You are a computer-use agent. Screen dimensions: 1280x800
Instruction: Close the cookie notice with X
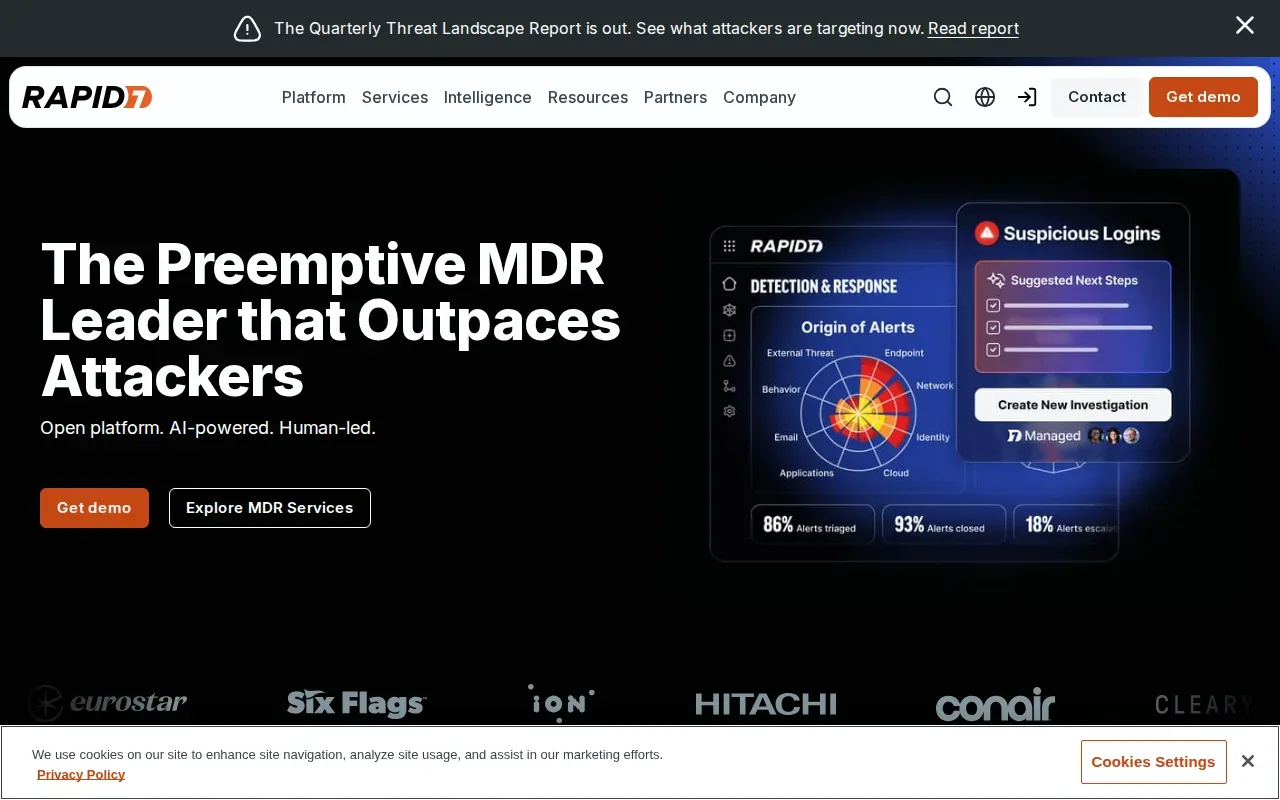[x=1248, y=762]
